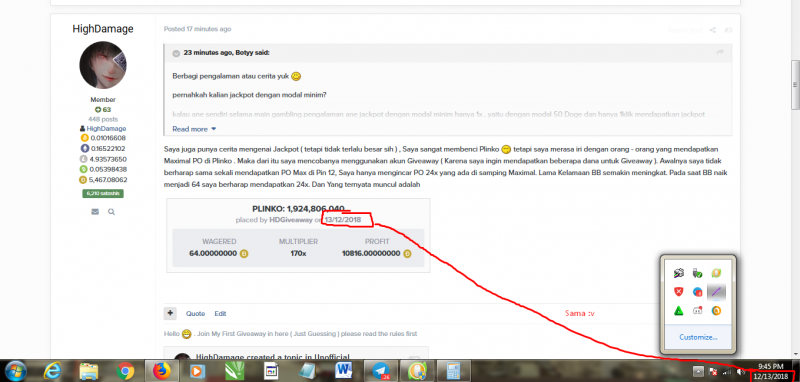The width and height of the screenshot is (800, 382).
Task: Launch Internet Explorer from the taskbar
Action: [53, 371]
